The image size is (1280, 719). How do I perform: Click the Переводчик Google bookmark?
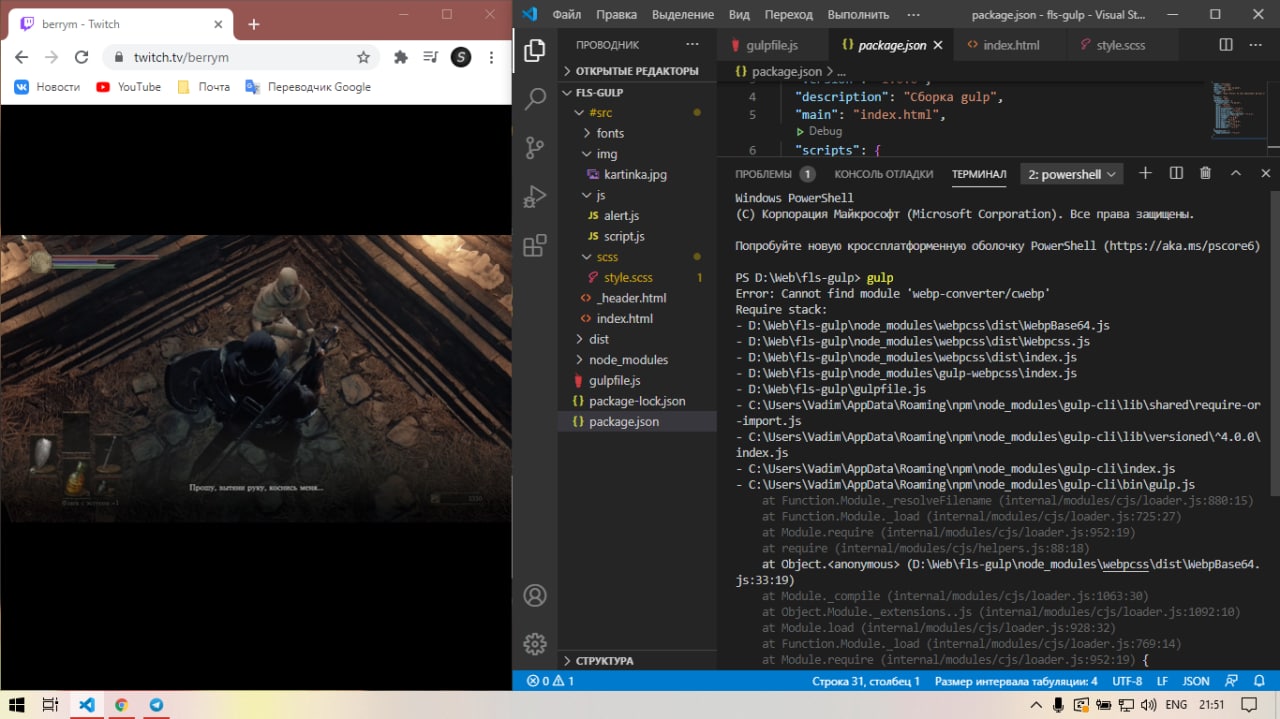coord(308,87)
